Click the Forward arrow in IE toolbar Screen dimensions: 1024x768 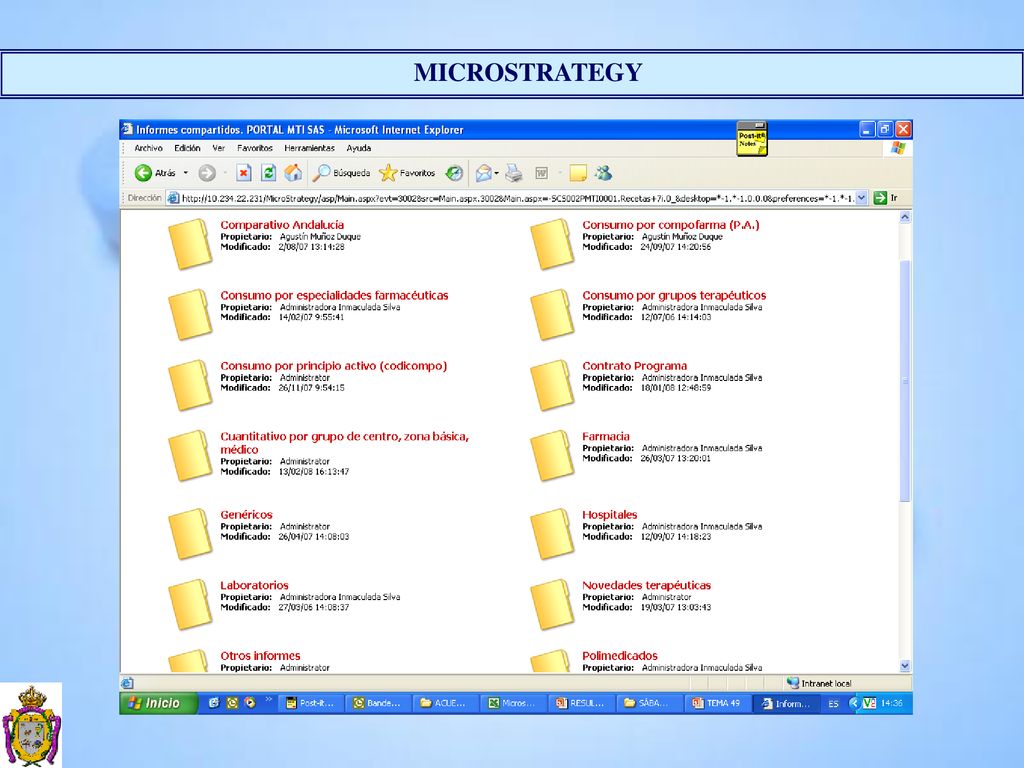point(207,173)
